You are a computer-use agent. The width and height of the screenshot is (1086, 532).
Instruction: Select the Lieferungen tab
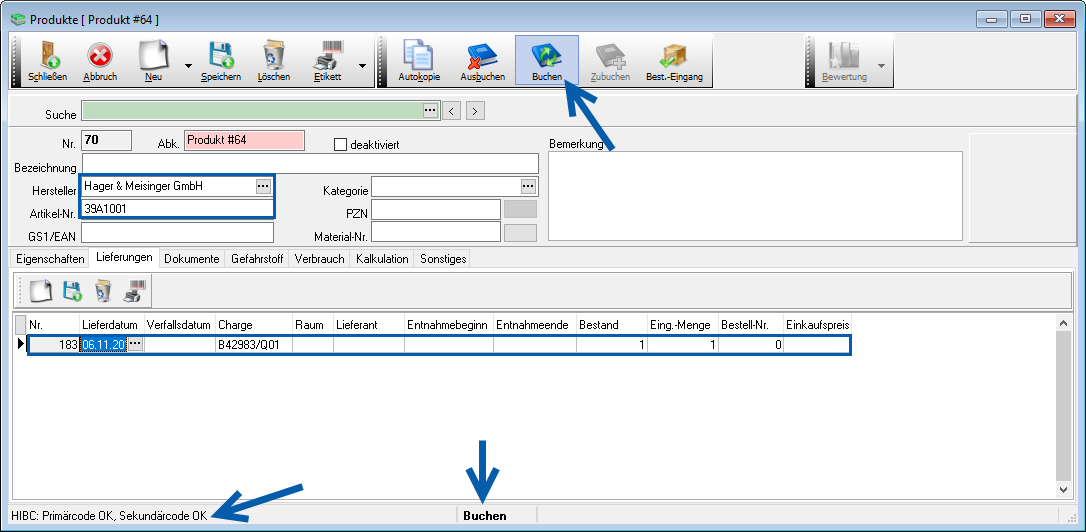tap(125, 257)
